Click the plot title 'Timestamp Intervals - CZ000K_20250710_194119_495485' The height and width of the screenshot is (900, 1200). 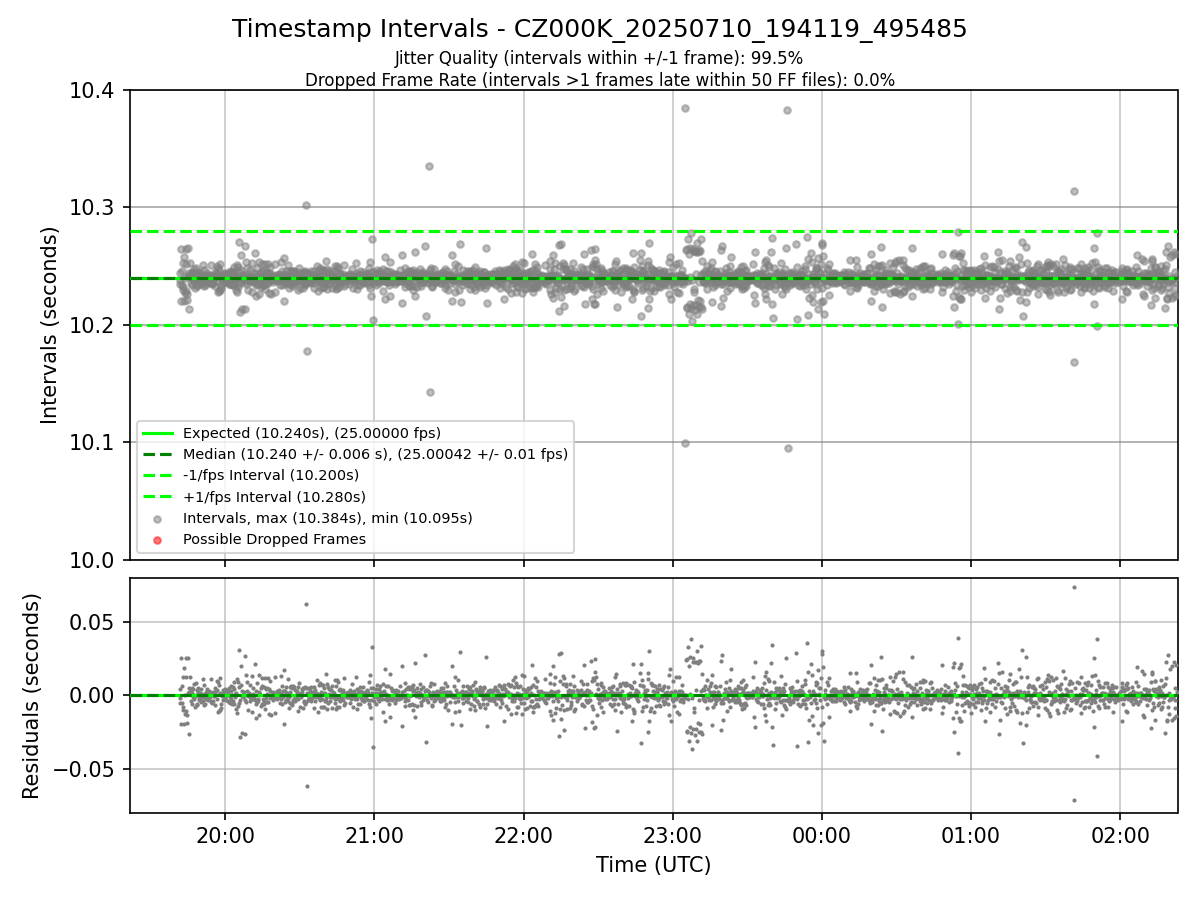[600, 29]
